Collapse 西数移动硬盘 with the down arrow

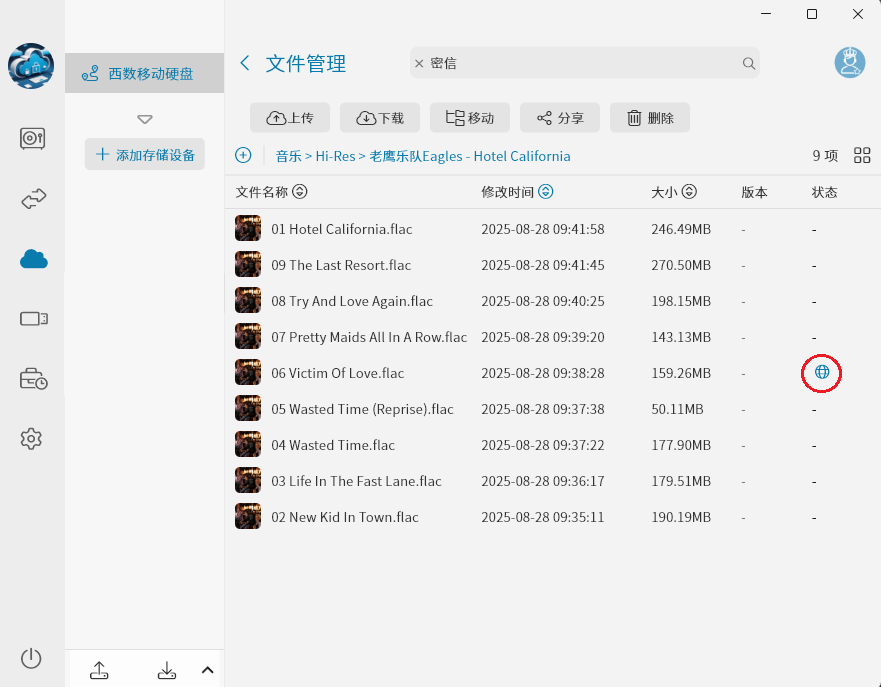pos(144,118)
